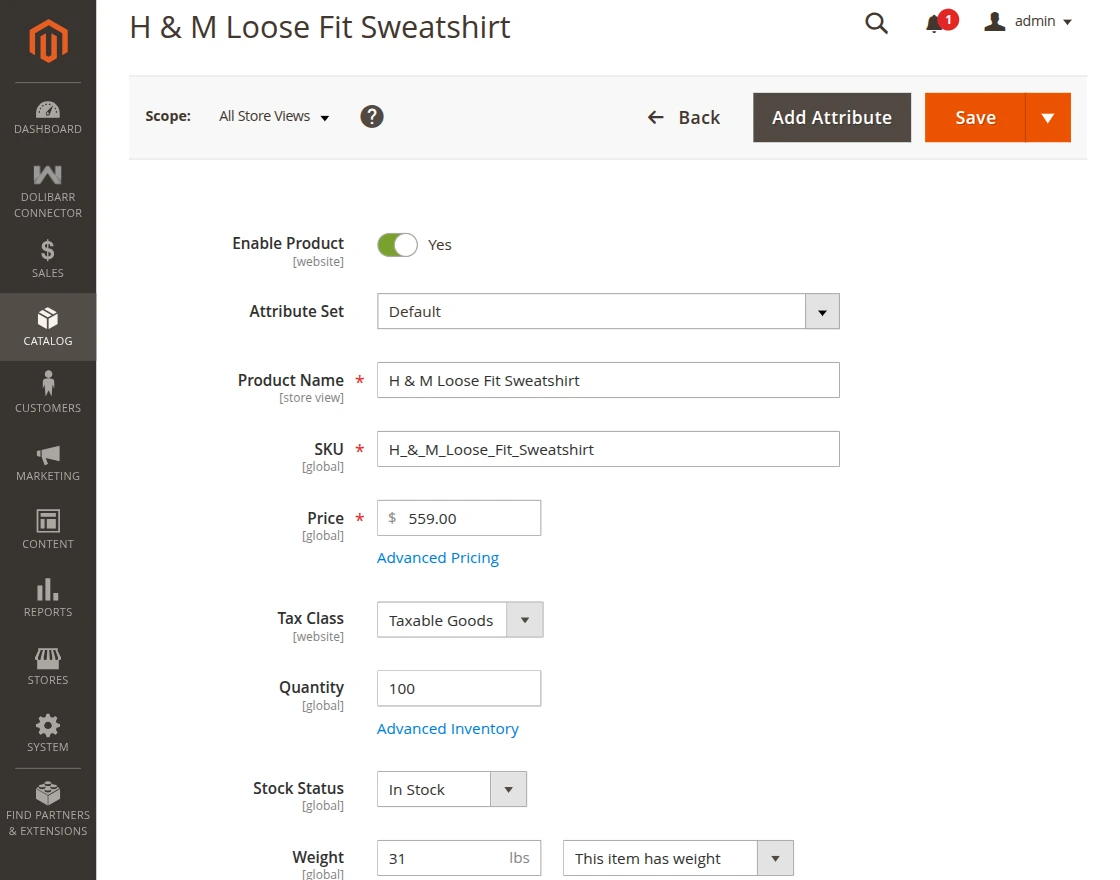The width and height of the screenshot is (1120, 880).
Task: Change the Tax Class selection
Action: [524, 620]
